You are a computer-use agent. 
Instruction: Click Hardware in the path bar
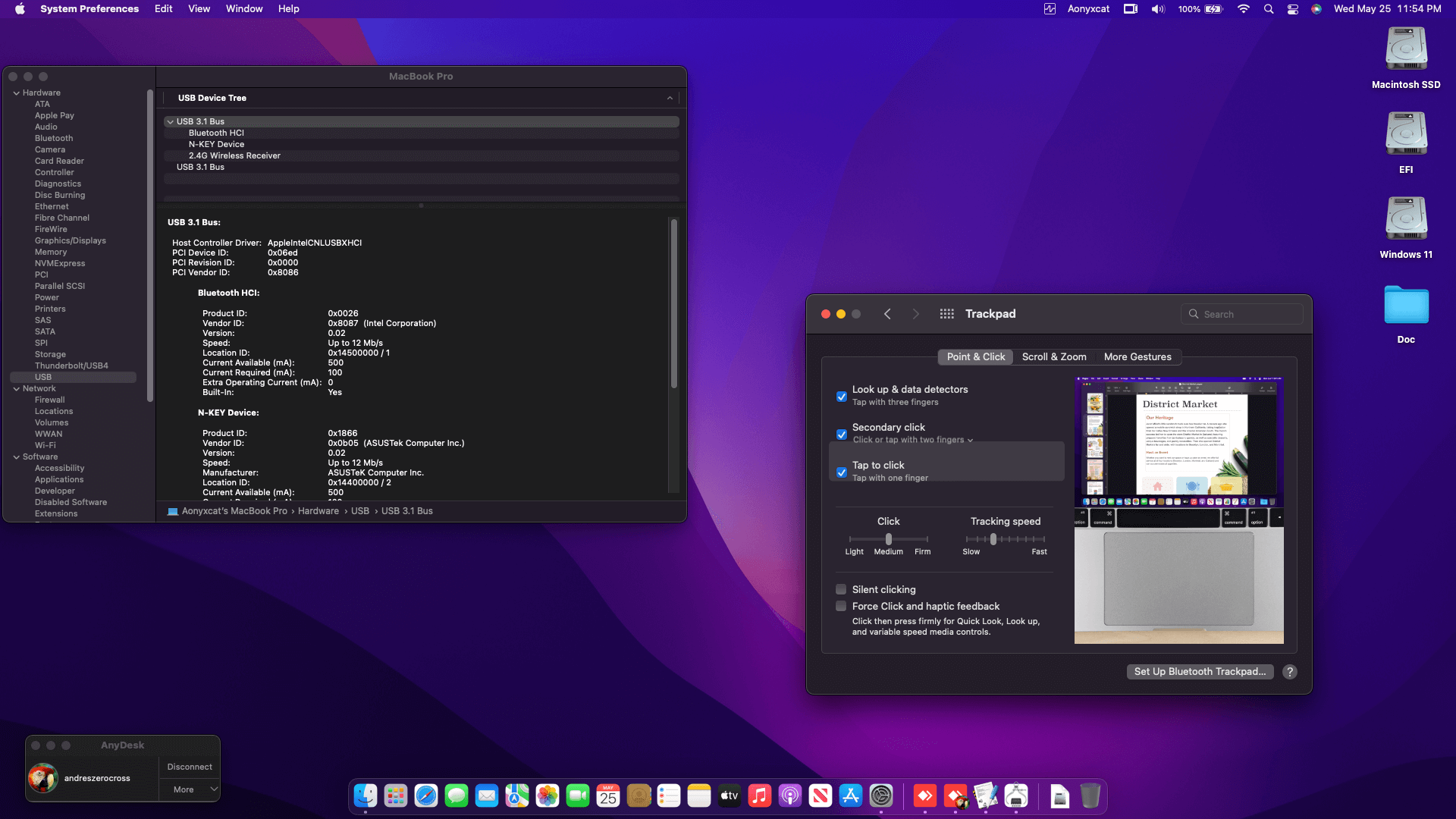(318, 511)
